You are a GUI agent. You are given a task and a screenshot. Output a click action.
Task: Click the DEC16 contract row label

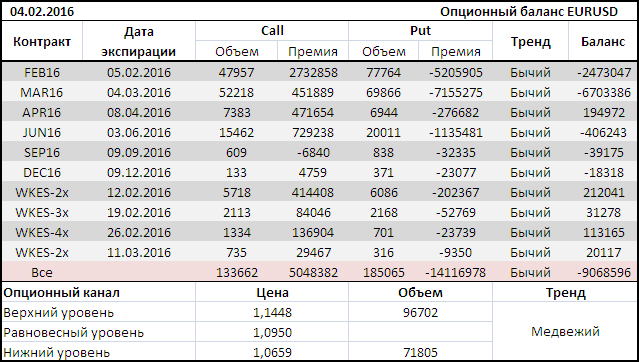point(42,172)
